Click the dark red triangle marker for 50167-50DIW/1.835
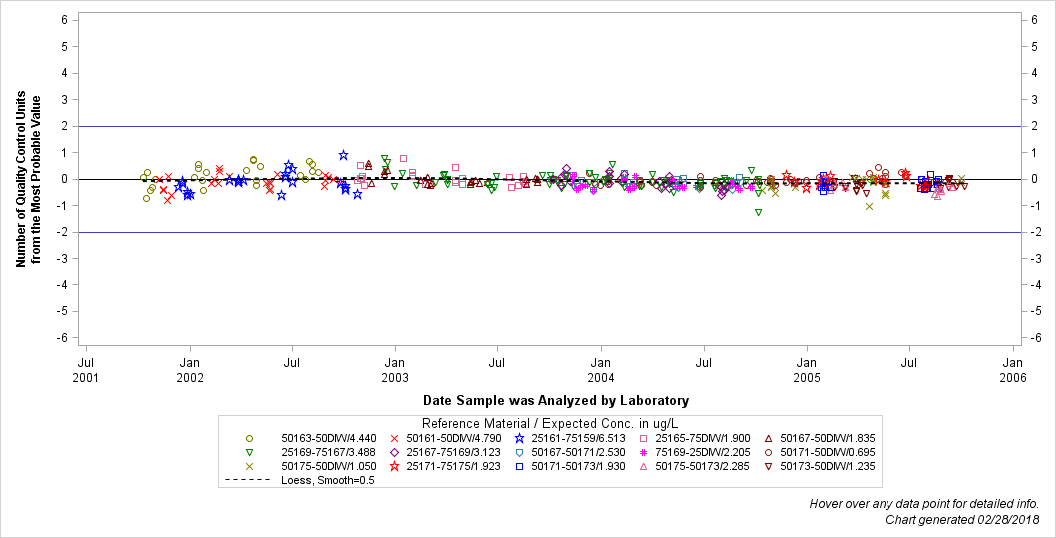Viewport: 1056px width, 538px height. click(x=768, y=438)
